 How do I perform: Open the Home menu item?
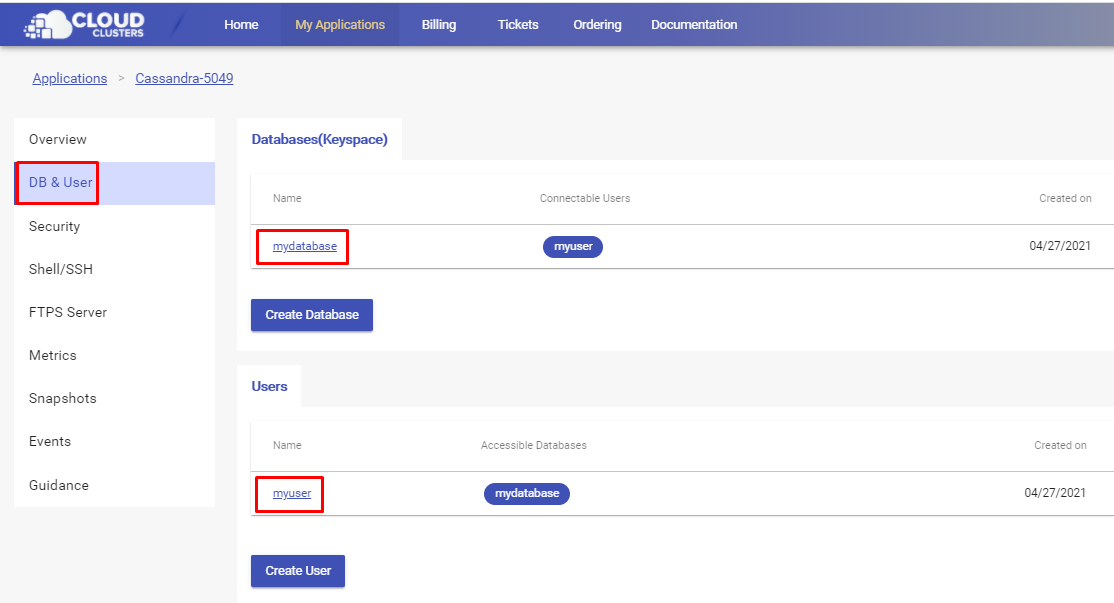pos(241,25)
